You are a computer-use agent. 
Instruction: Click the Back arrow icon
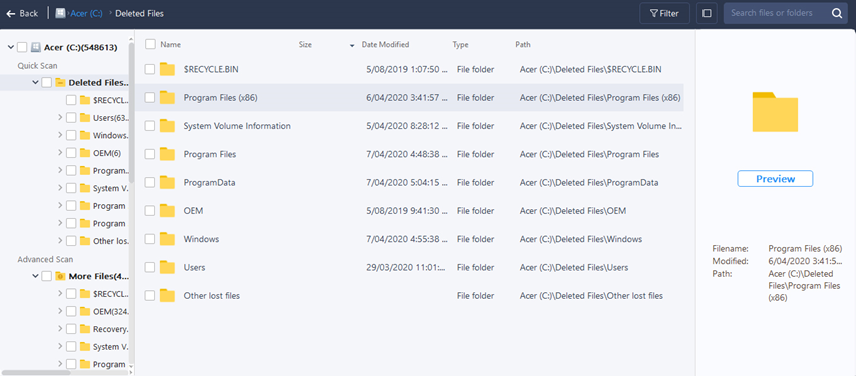10,14
